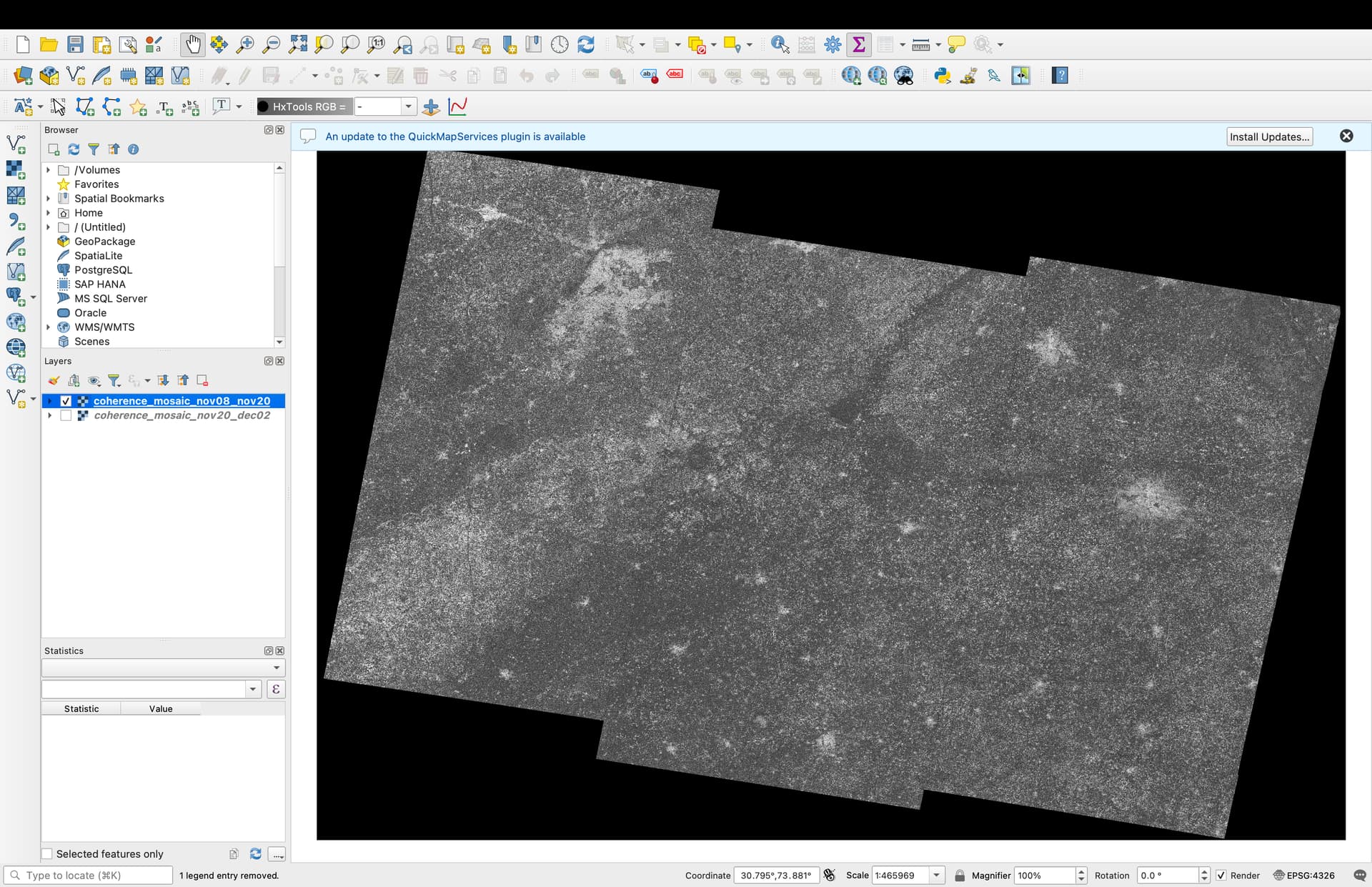Screen dimensions: 1372x887
Task: Toggle the Render checkbox
Action: click(x=1221, y=875)
